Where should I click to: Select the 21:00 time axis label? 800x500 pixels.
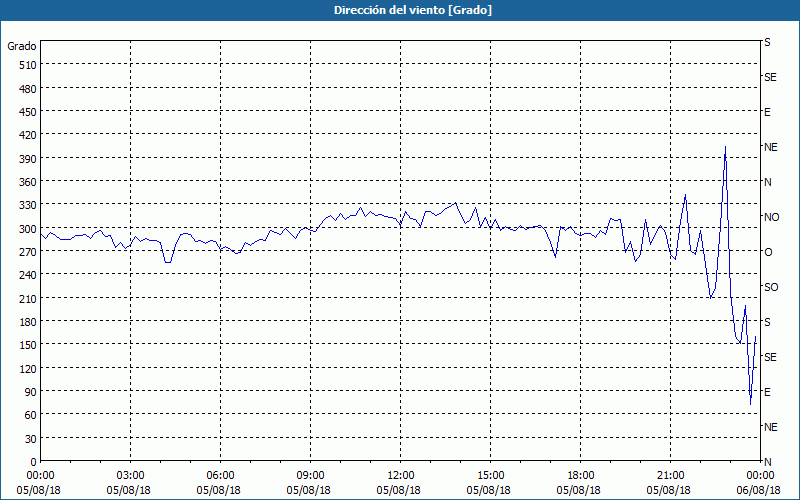(x=670, y=476)
